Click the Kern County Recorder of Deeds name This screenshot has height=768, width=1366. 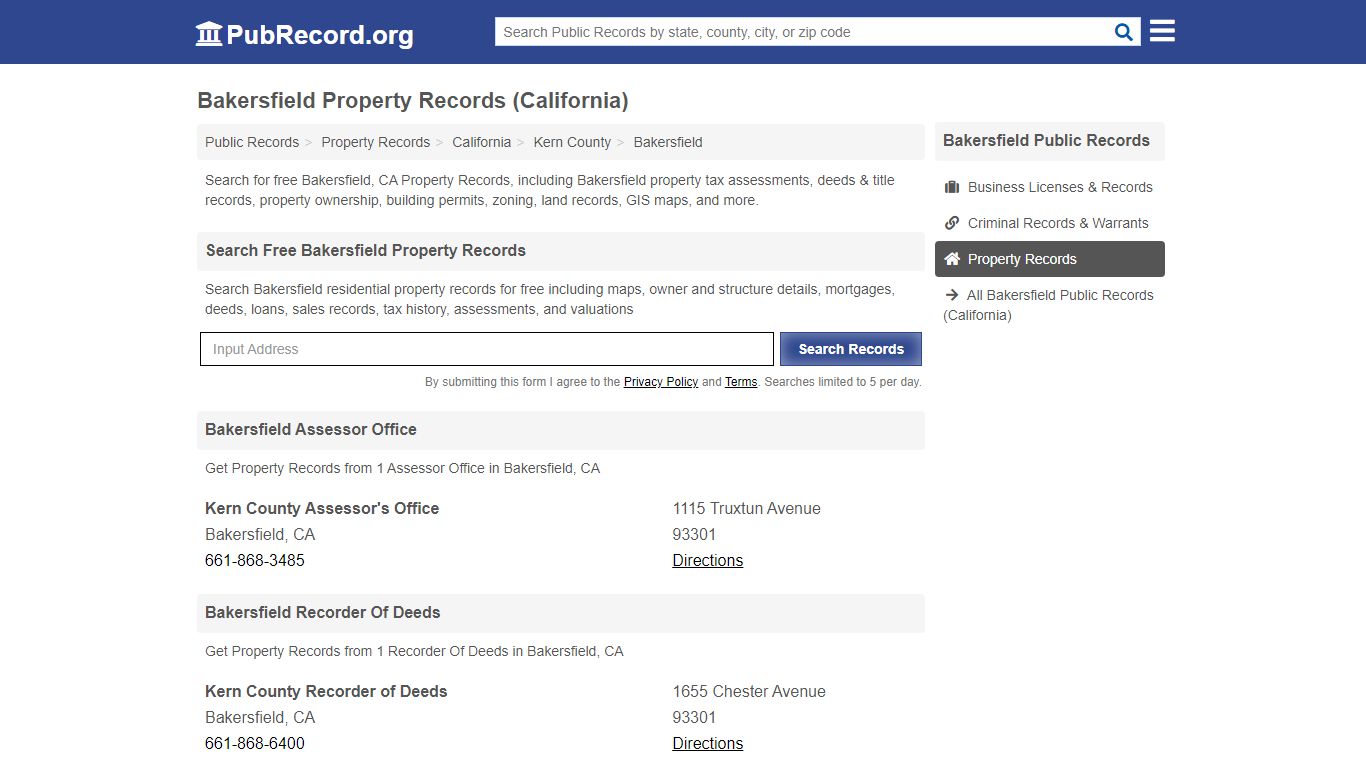[326, 691]
